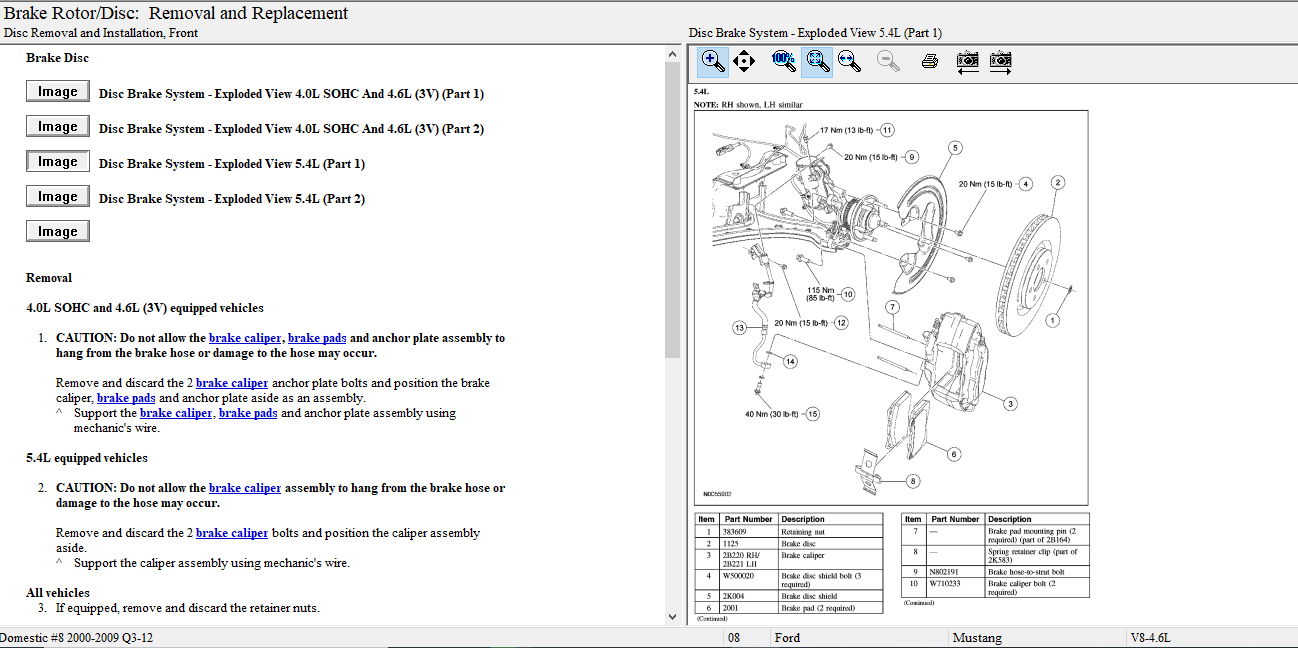Click brake caliper link in step 2 caution
Viewport: 1298px width, 648px height.
click(x=245, y=488)
